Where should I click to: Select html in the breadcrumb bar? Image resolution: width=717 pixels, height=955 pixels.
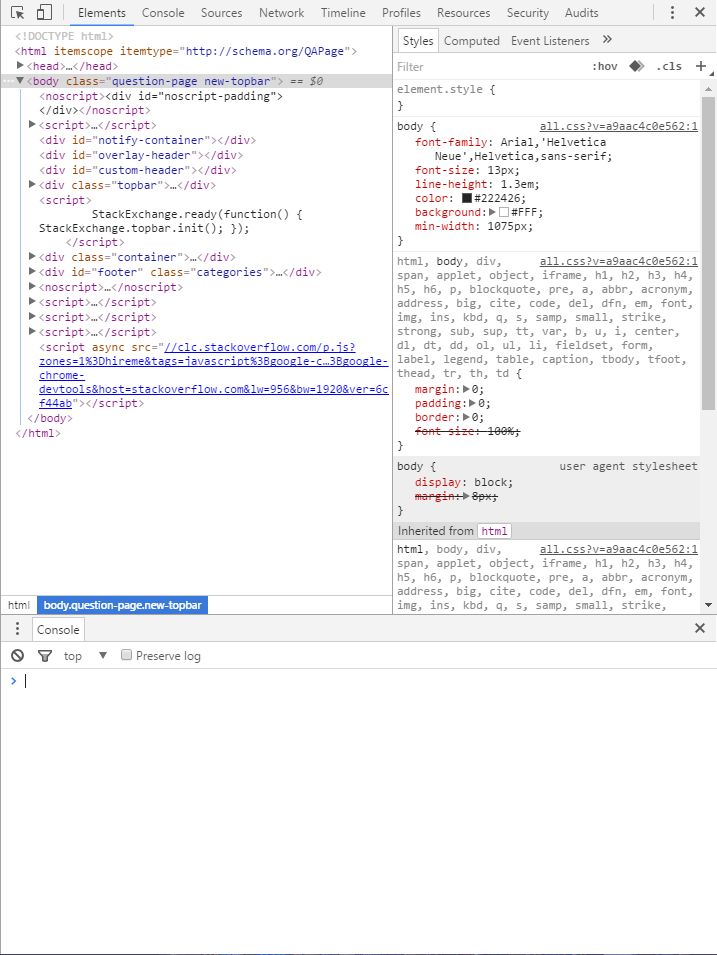tap(18, 605)
